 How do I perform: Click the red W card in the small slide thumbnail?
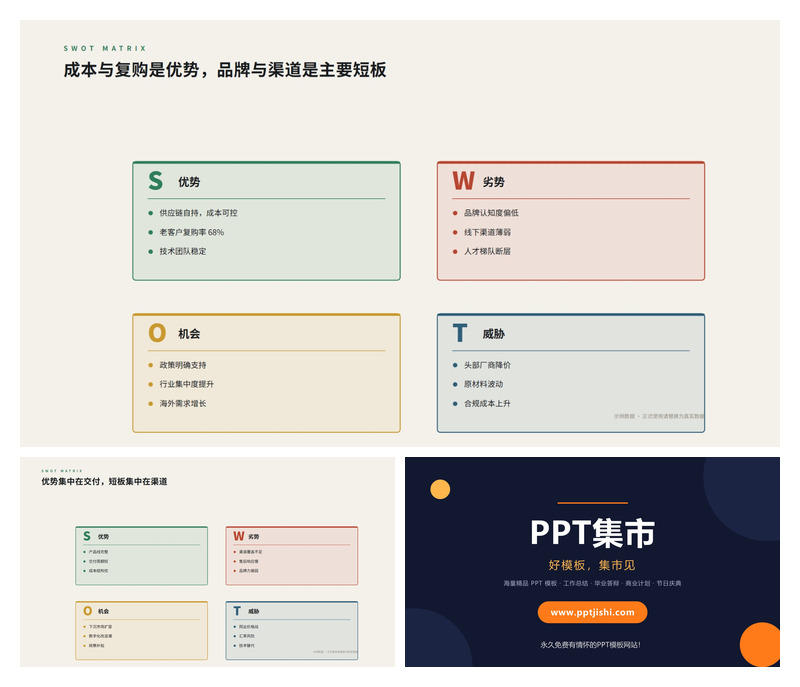coord(292,556)
